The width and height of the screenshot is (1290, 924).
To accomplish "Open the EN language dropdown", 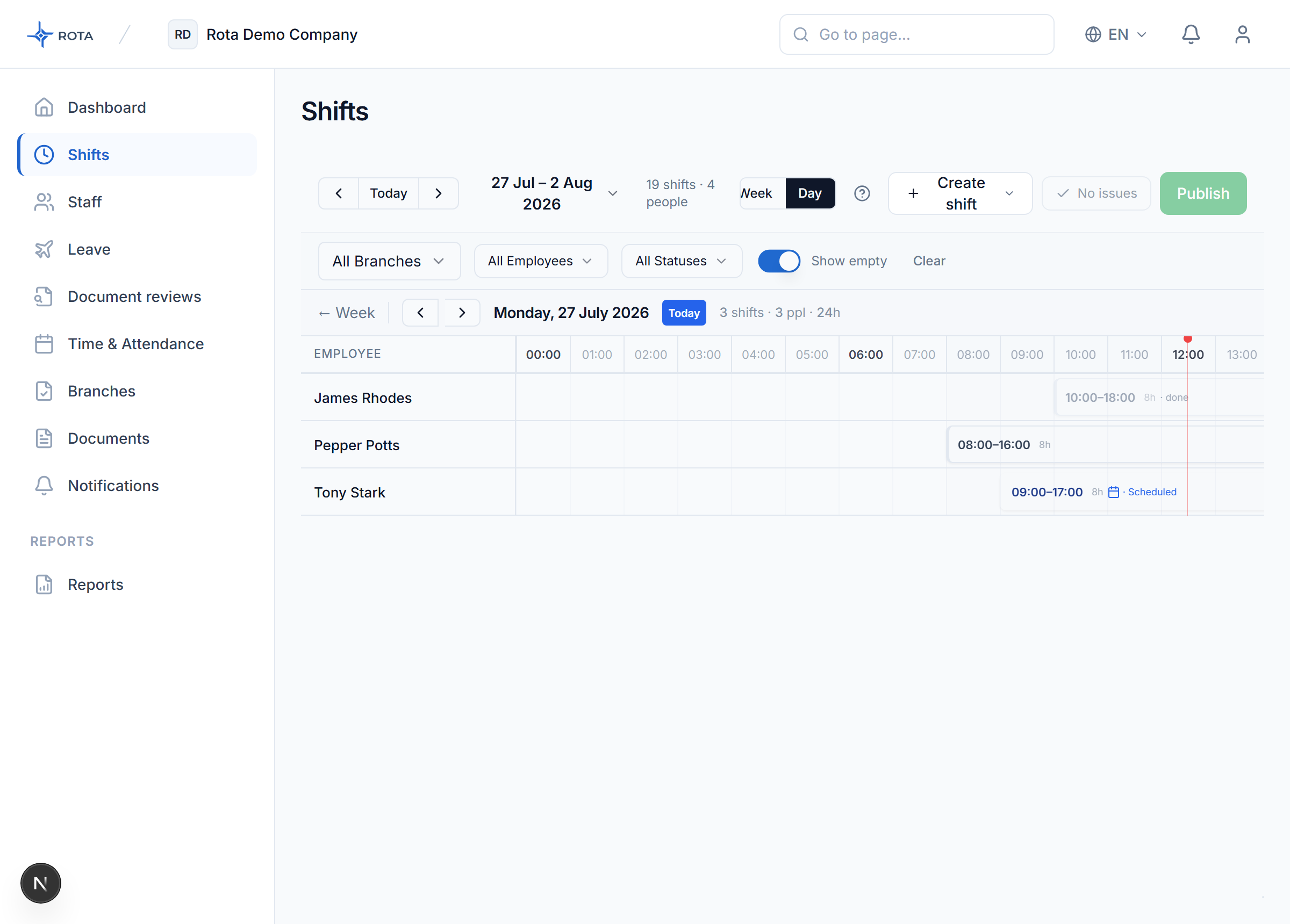I will [x=1115, y=35].
